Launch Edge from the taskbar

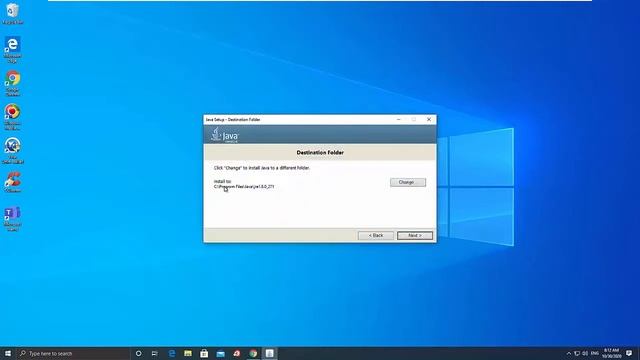[x=172, y=353]
